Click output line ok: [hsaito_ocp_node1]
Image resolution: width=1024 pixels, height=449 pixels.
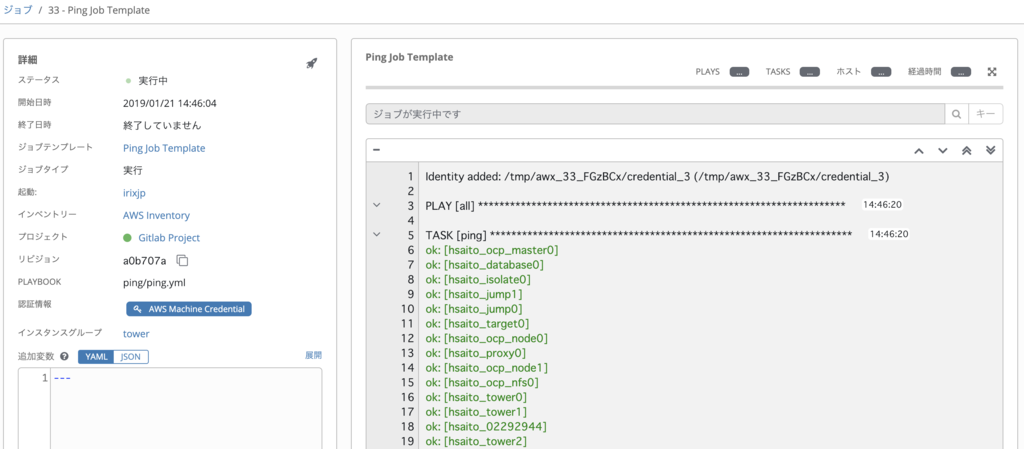pos(487,367)
